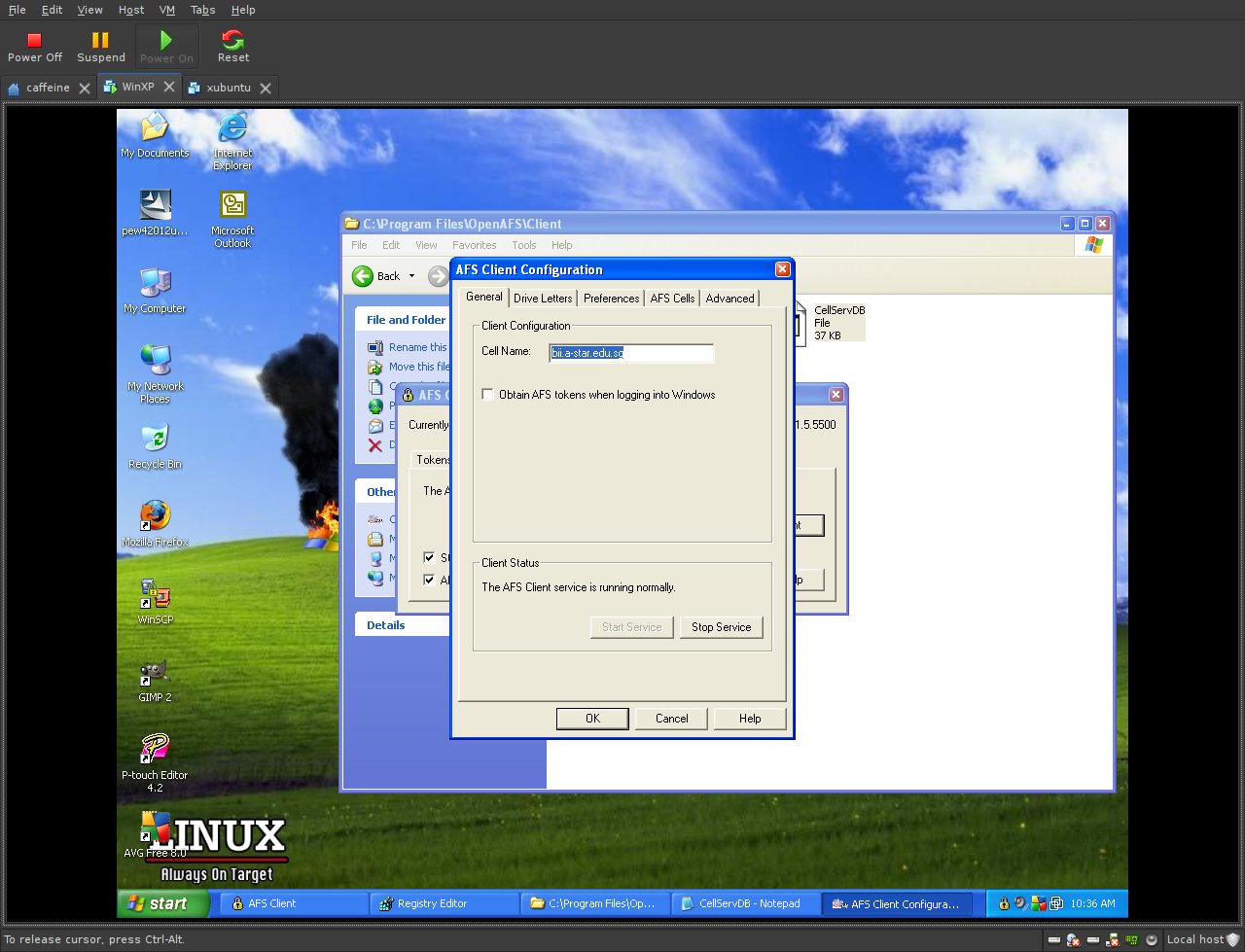Image resolution: width=1245 pixels, height=952 pixels.
Task: Select the Microsoft Outlook desktop icon
Action: coord(232,219)
